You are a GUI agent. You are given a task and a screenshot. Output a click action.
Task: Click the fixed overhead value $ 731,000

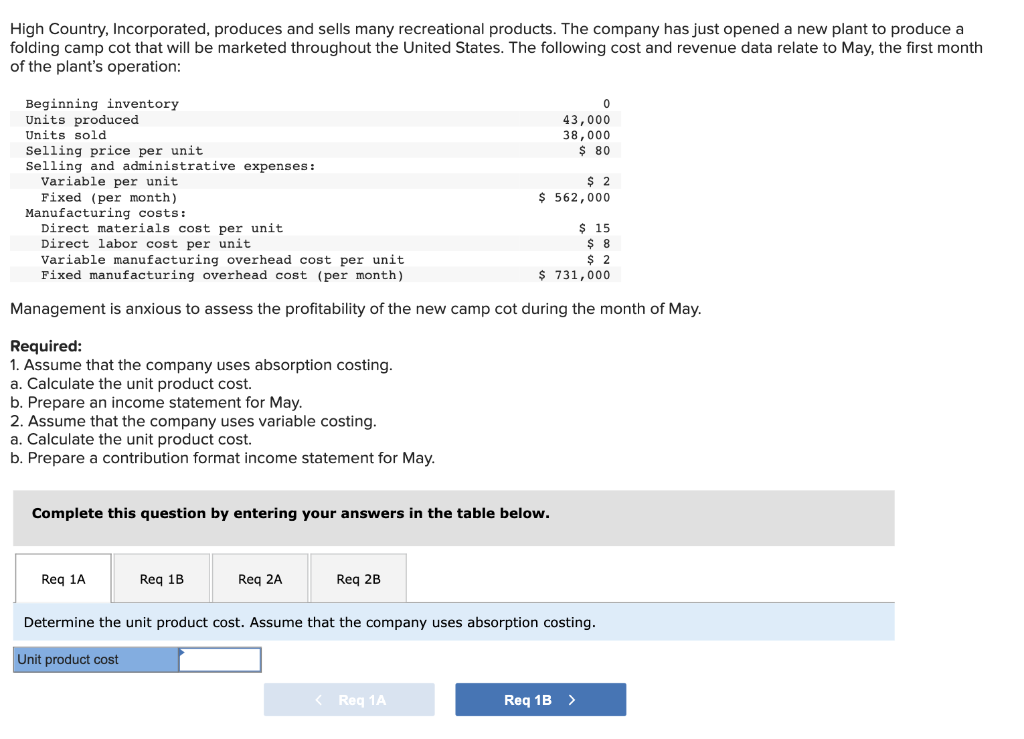(x=575, y=275)
